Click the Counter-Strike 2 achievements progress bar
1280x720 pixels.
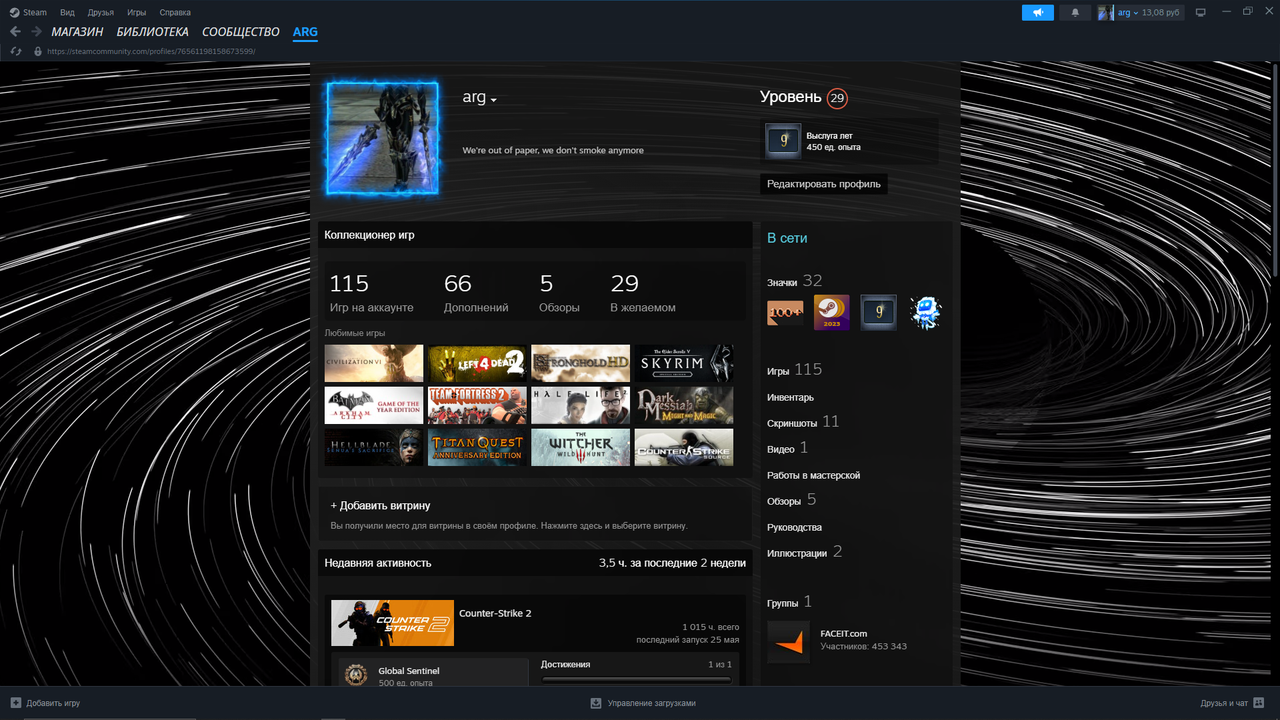[x=636, y=679]
